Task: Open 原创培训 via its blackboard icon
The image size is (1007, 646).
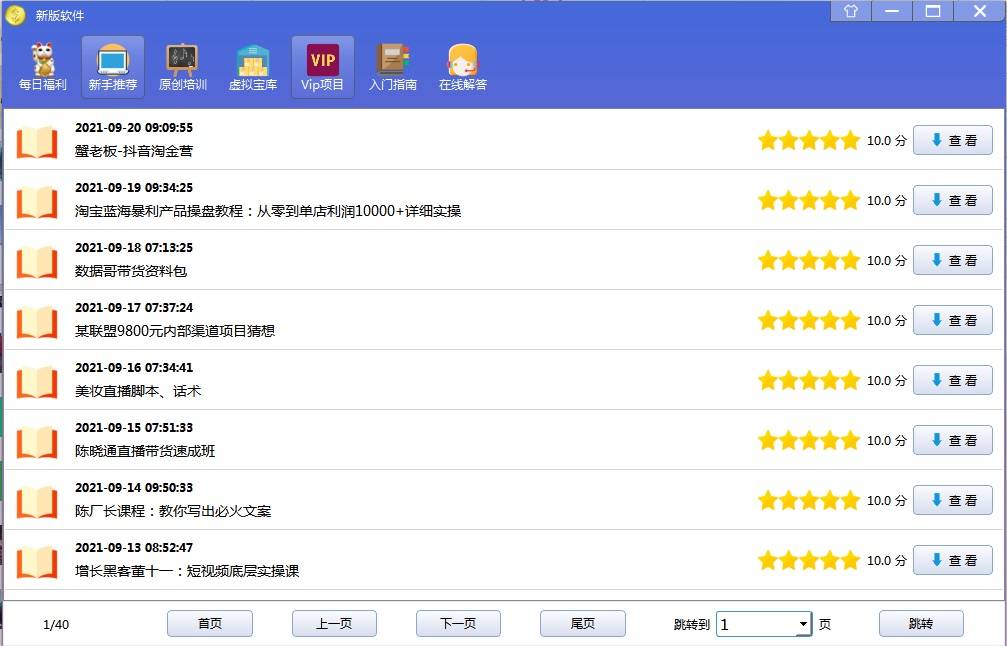Action: point(181,66)
